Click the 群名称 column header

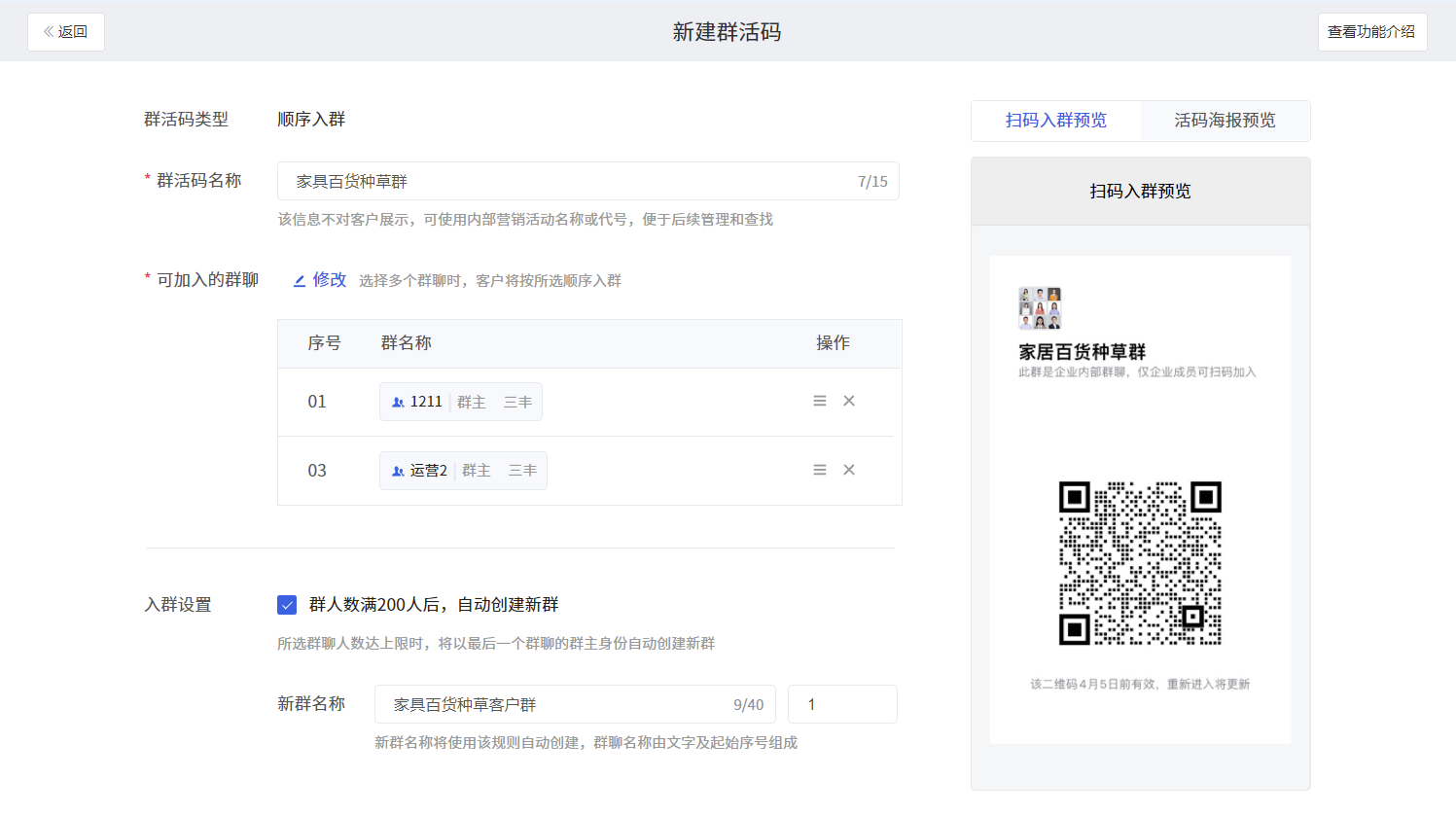tap(406, 343)
